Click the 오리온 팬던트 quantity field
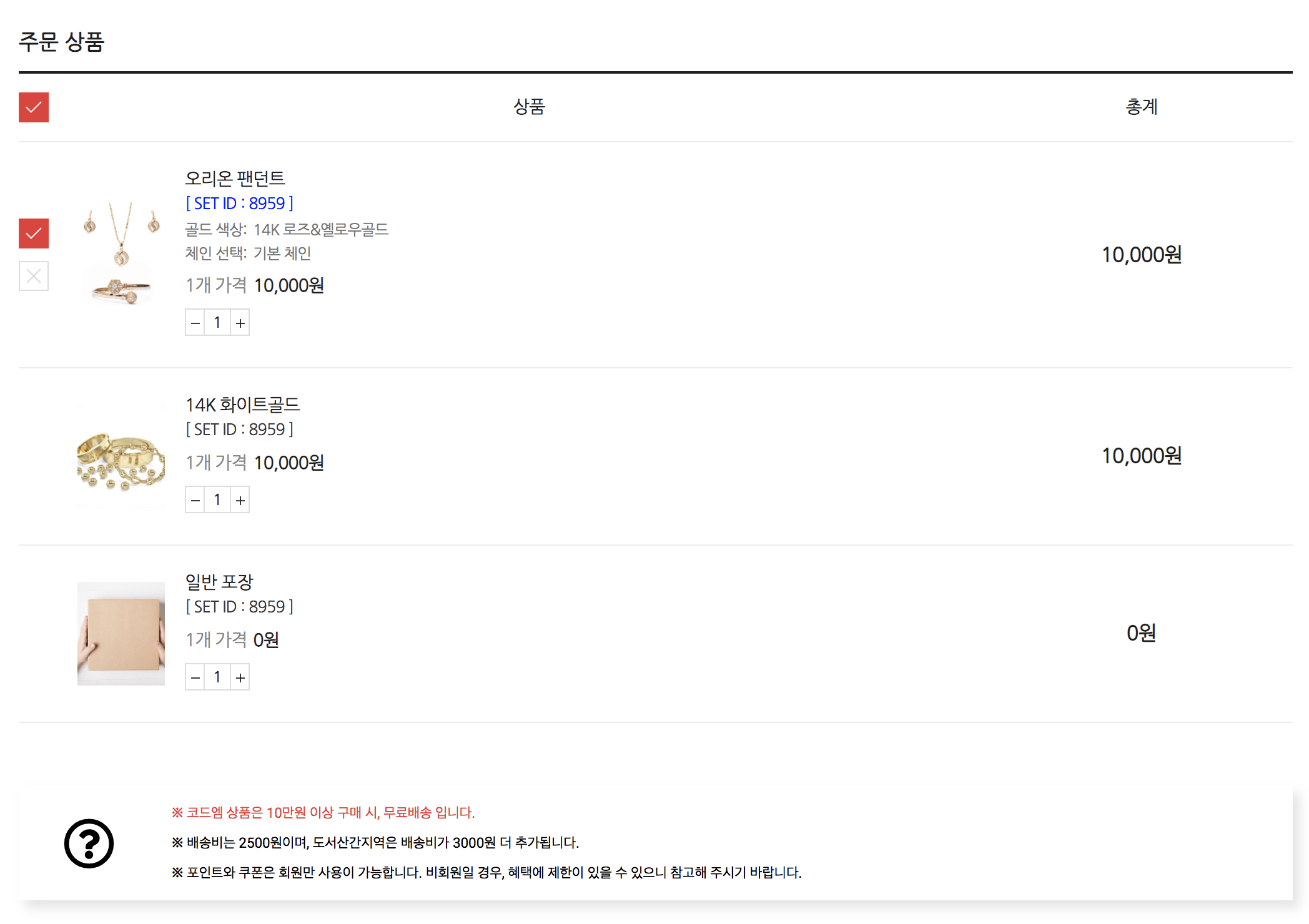Image resolution: width=1309 pixels, height=924 pixels. 217,323
